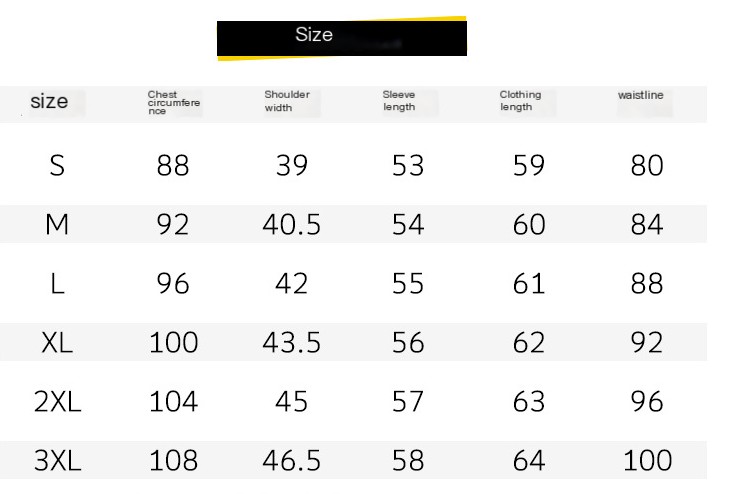Select shoulder width value 40.5
Screen dimensions: 739x494
point(292,224)
